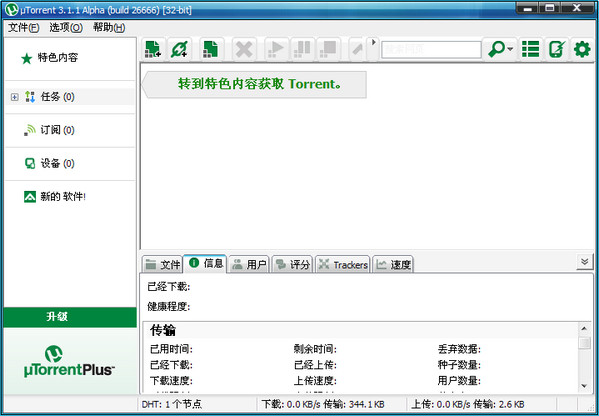Image resolution: width=599 pixels, height=416 pixels.
Task: Click the µTorrentPlus logo banner
Action: [x=69, y=361]
